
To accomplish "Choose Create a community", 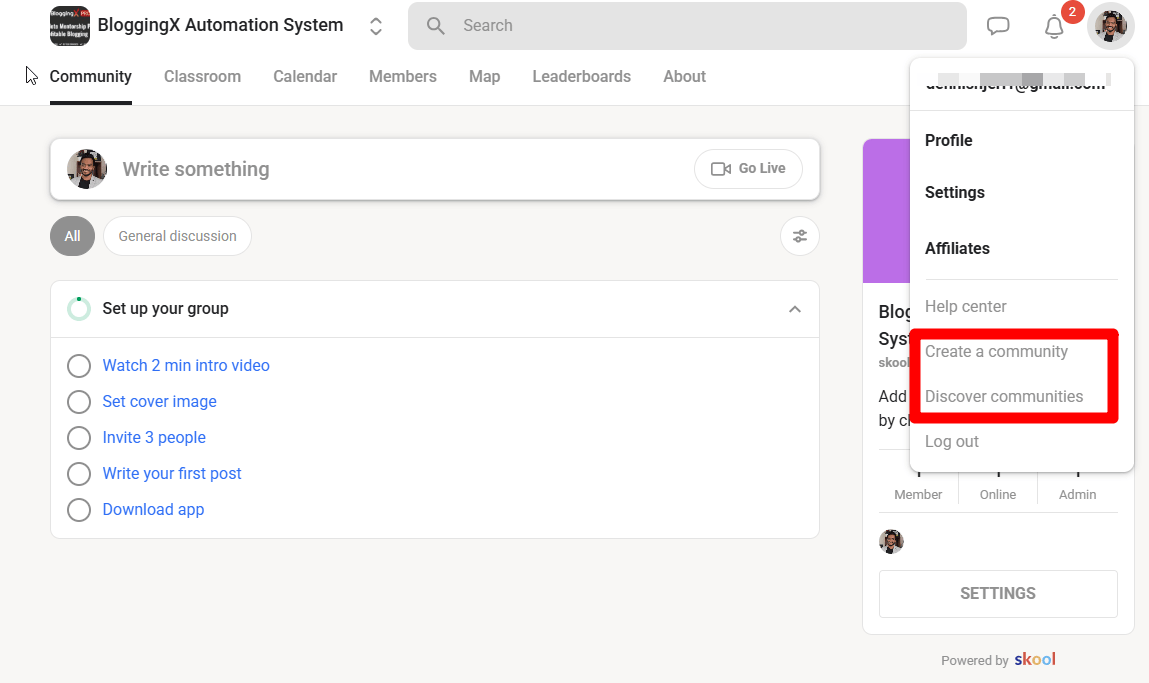I will tap(997, 351).
